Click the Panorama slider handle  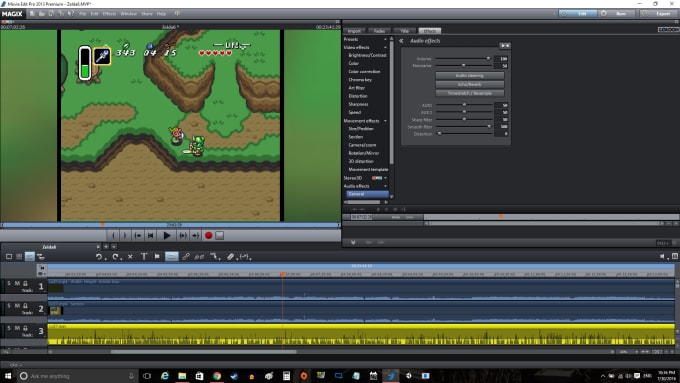pos(464,65)
